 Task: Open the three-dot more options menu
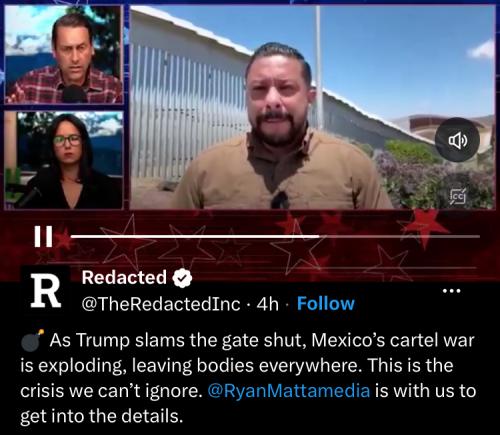coord(452,291)
